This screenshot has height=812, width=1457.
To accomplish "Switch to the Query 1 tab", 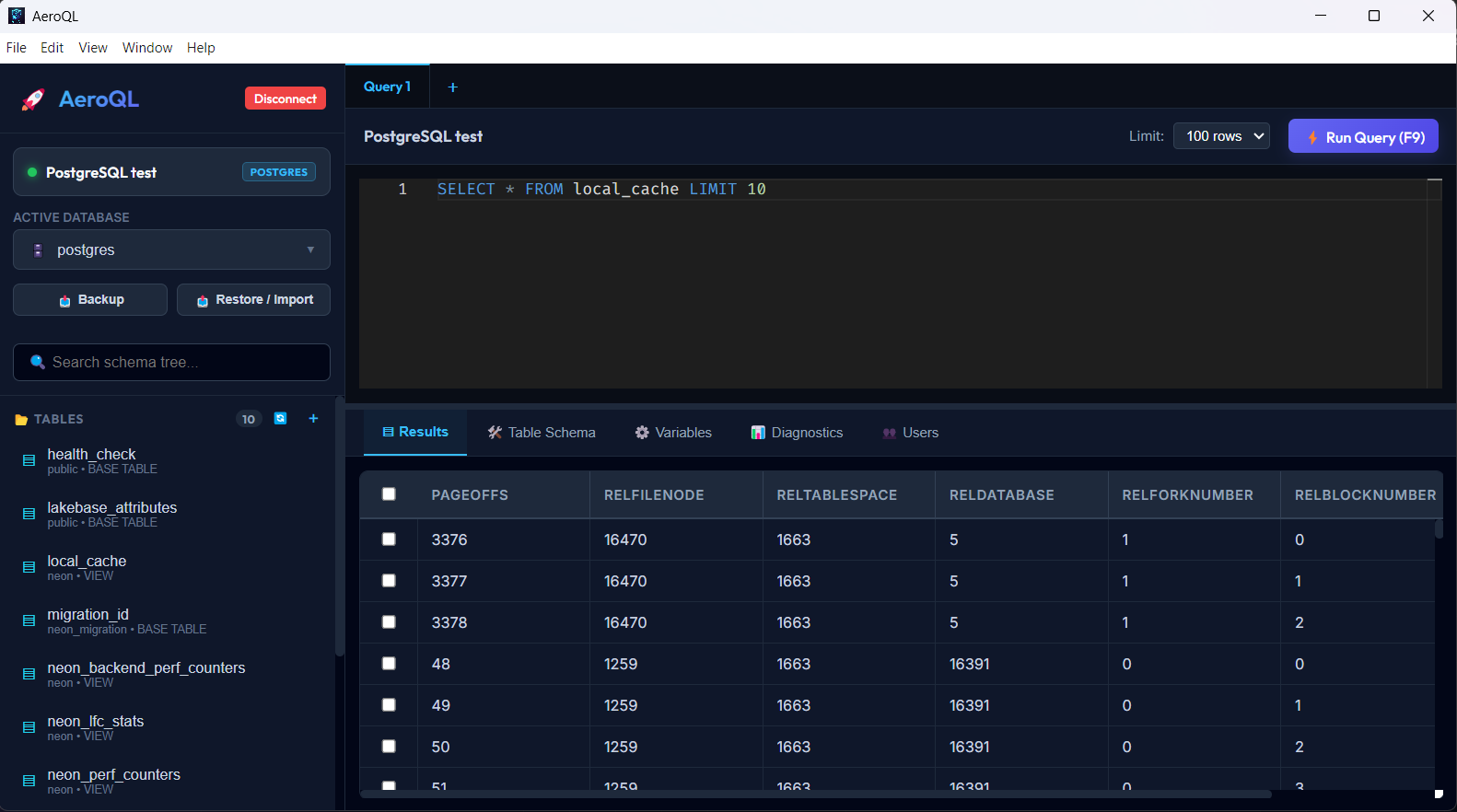I will click(x=387, y=87).
